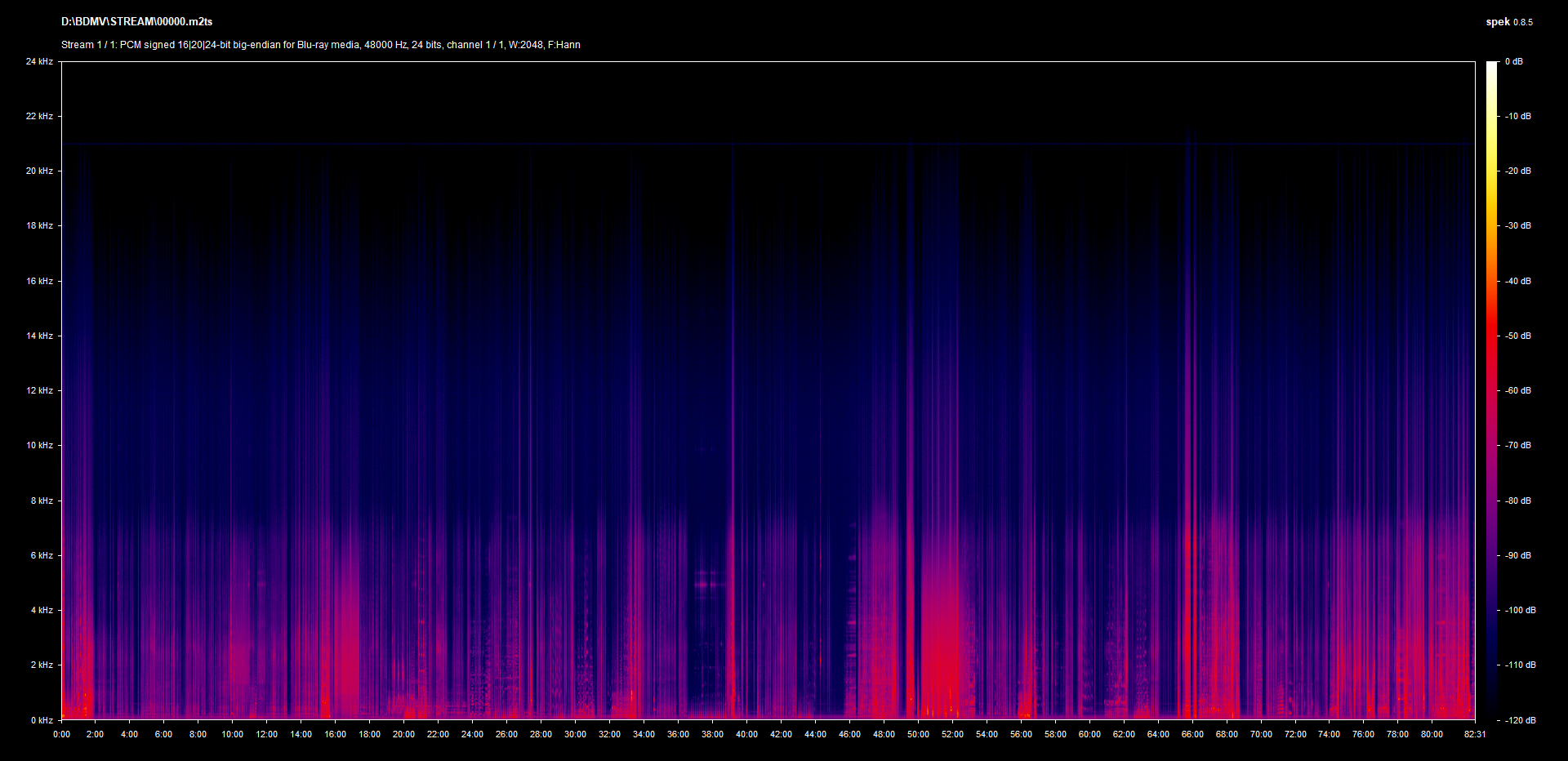Click the -20 dB scale label
The width and height of the screenshot is (1568, 761).
(1517, 171)
